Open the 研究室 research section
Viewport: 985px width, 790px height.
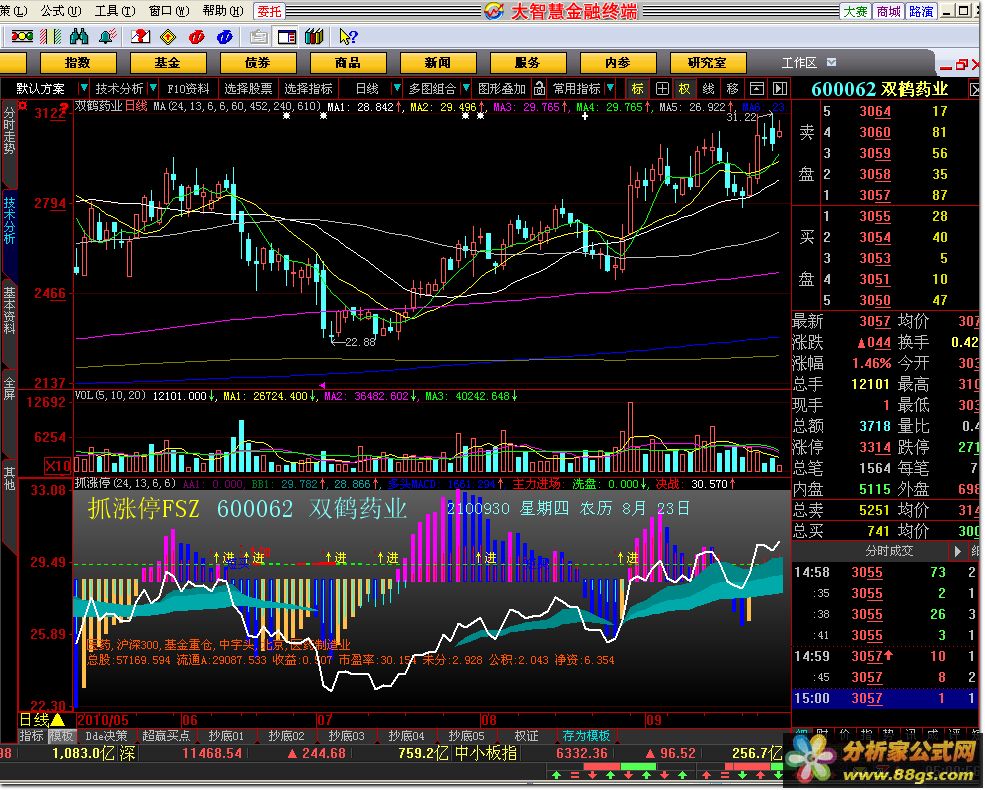point(707,63)
